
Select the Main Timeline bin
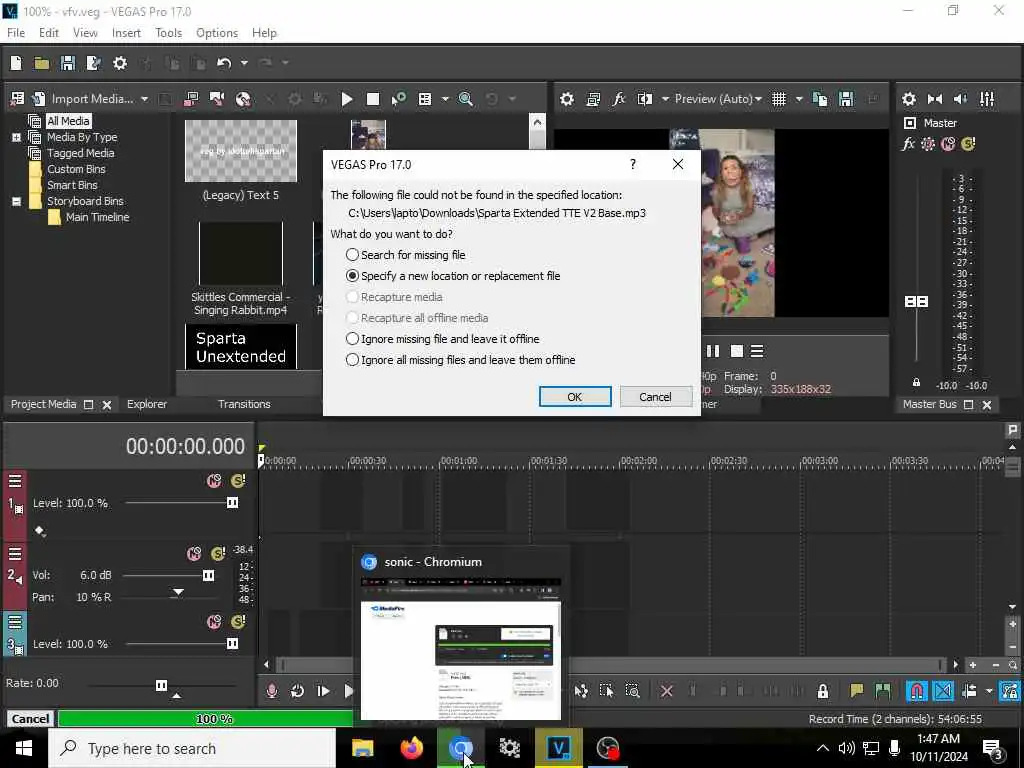[97, 217]
